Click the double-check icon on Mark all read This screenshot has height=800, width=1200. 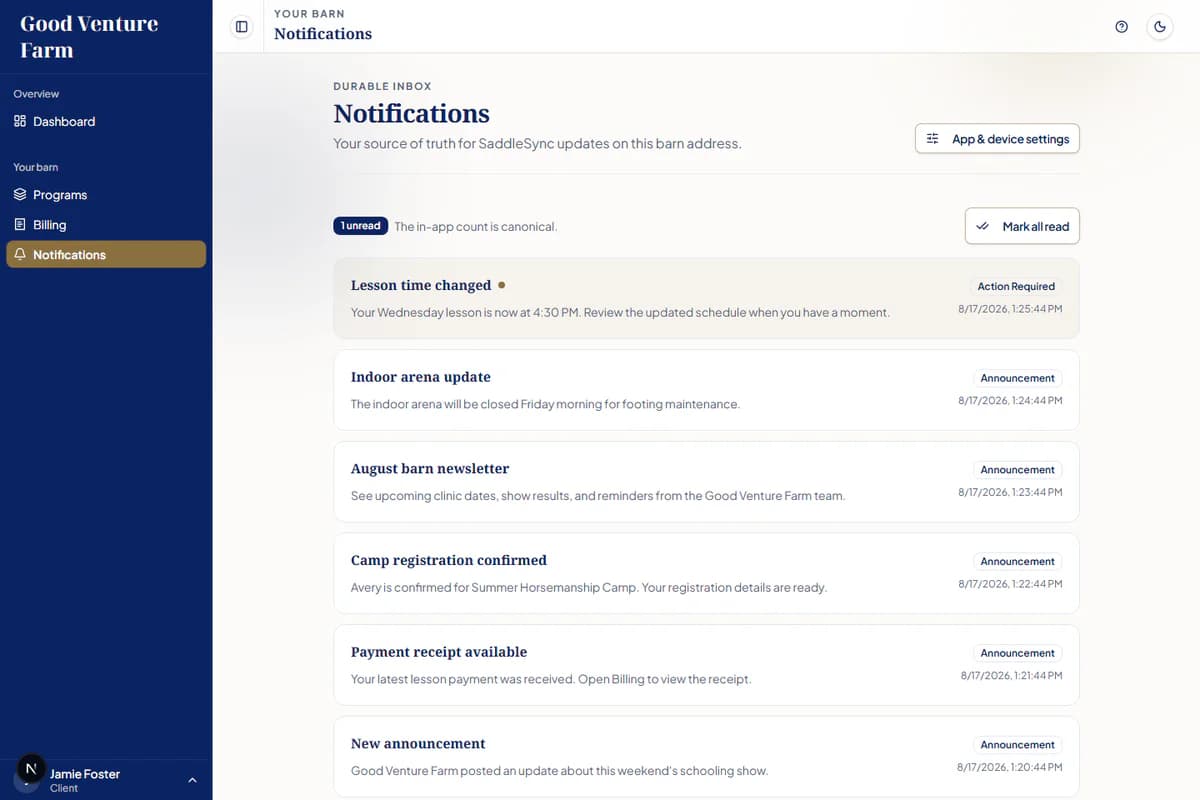tap(982, 226)
